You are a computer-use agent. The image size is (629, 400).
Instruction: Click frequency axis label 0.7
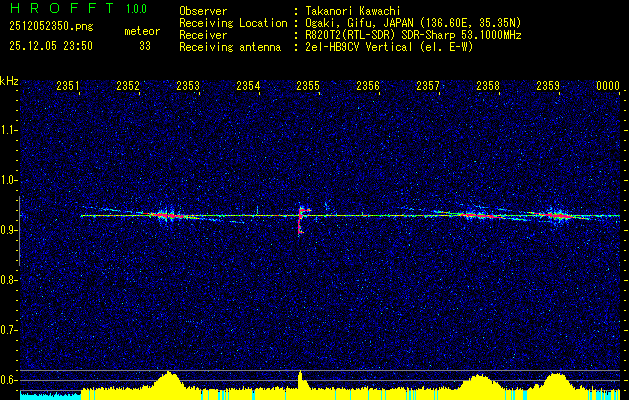(x=8, y=330)
